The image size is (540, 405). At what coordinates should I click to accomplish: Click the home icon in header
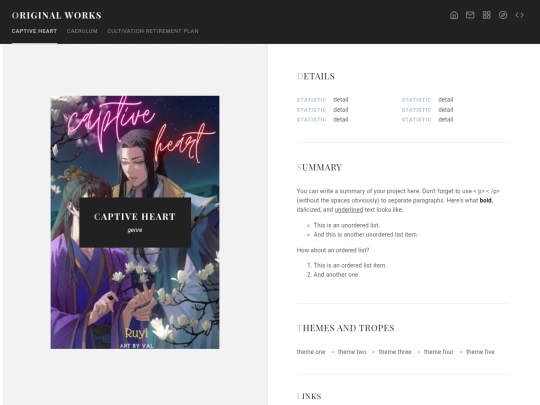pyautogui.click(x=454, y=15)
